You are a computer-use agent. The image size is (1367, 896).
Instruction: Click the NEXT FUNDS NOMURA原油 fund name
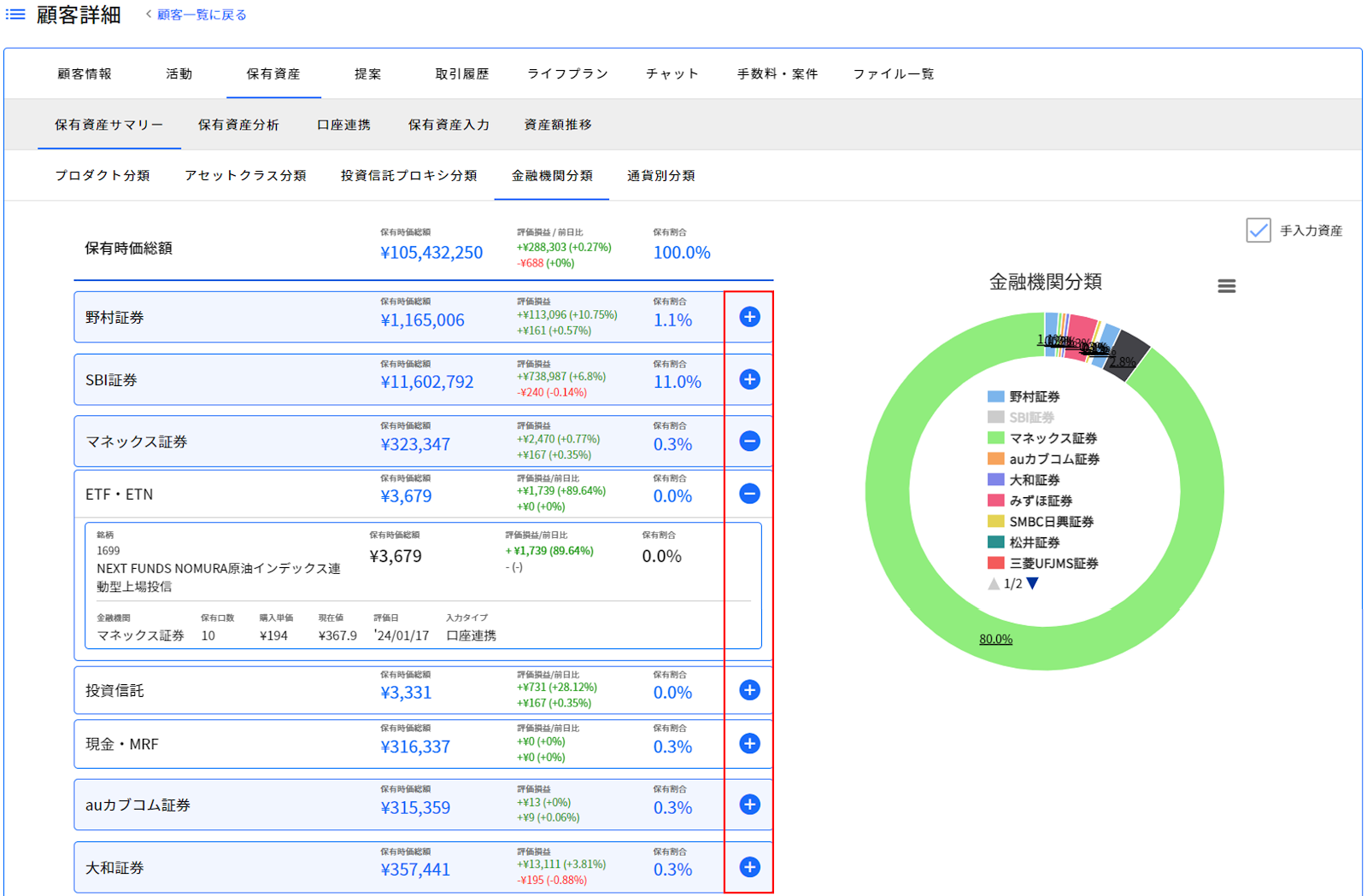click(219, 577)
